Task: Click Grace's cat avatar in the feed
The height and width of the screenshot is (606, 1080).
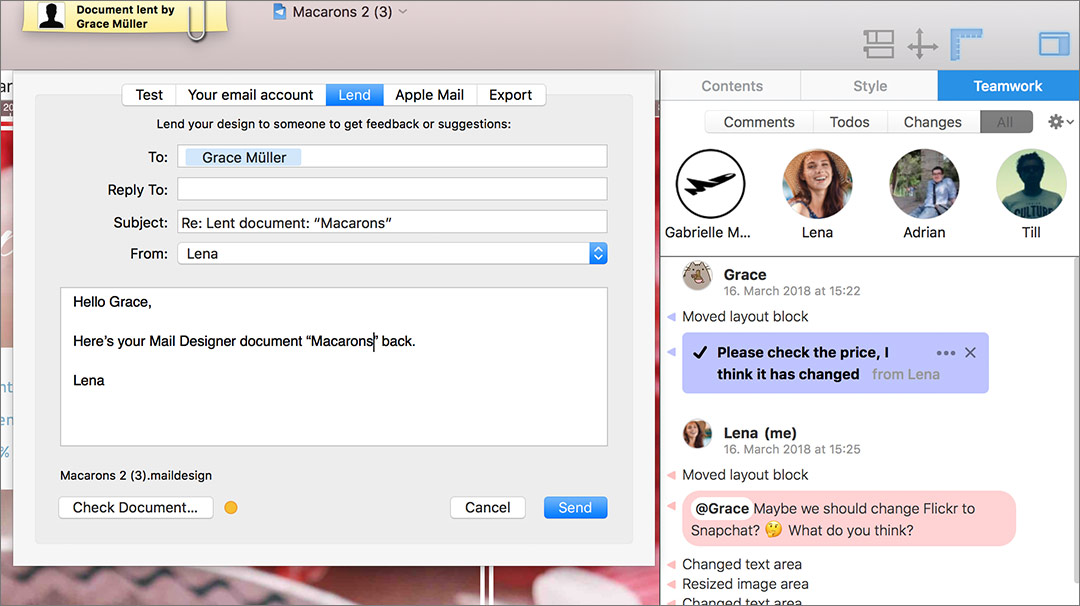Action: tap(697, 276)
